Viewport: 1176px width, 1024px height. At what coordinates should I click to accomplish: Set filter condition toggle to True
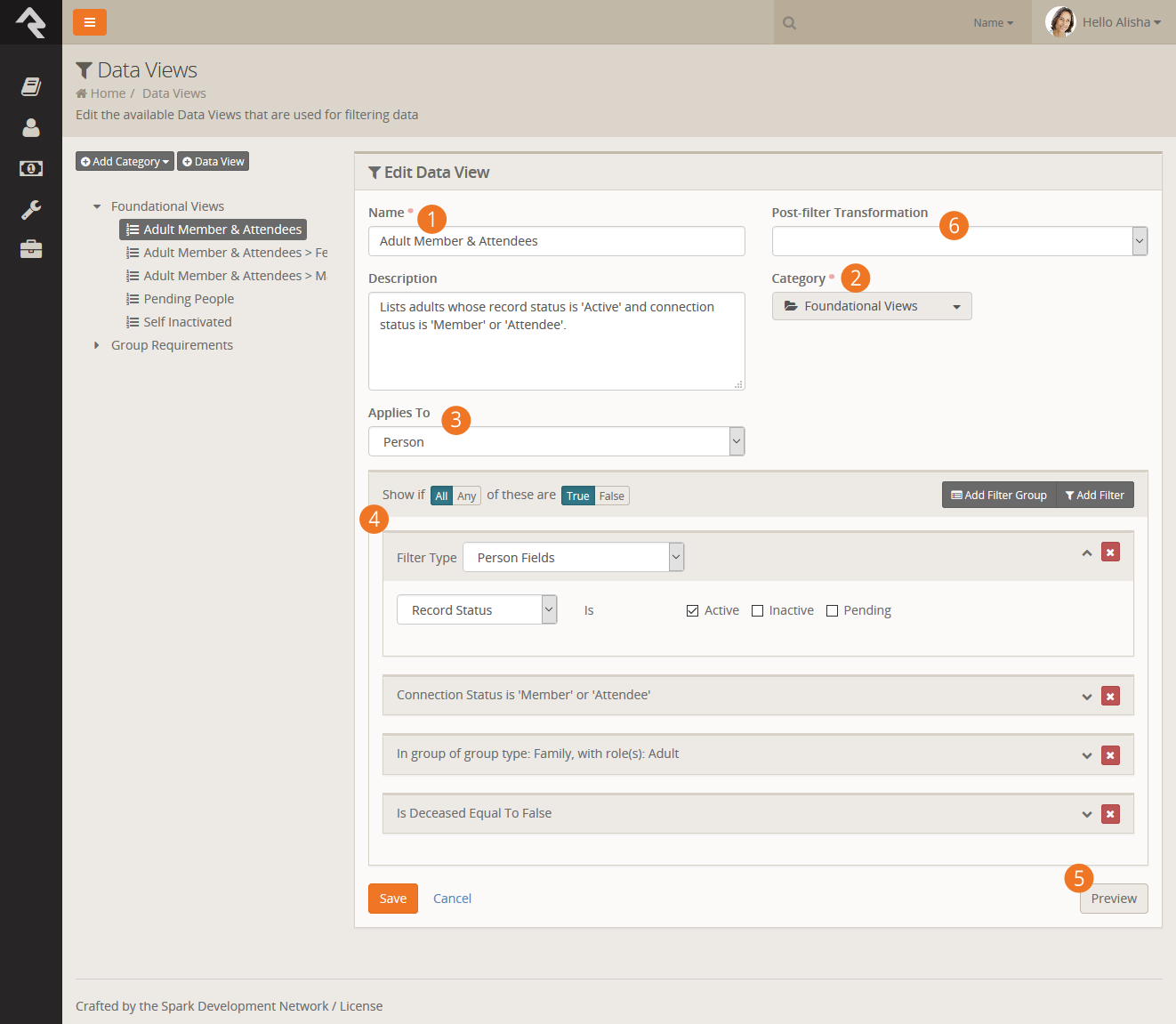coord(578,496)
